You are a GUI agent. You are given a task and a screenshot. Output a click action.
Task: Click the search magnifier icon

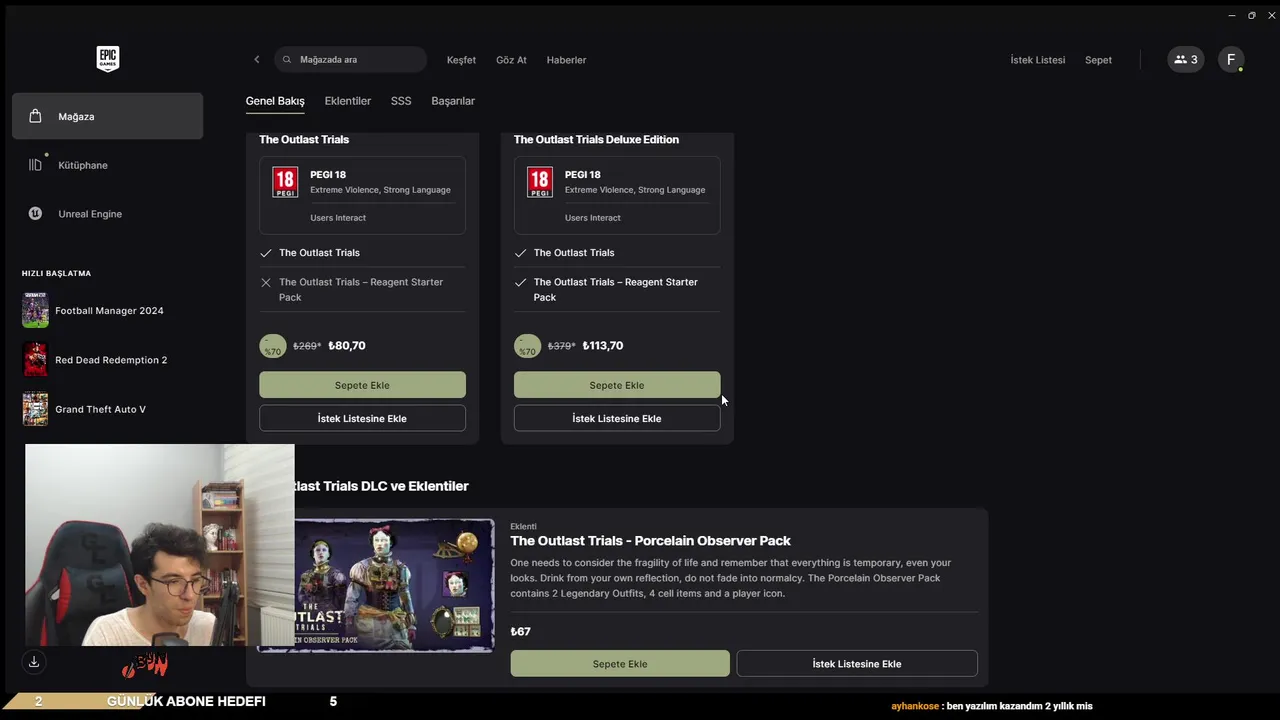tap(289, 60)
